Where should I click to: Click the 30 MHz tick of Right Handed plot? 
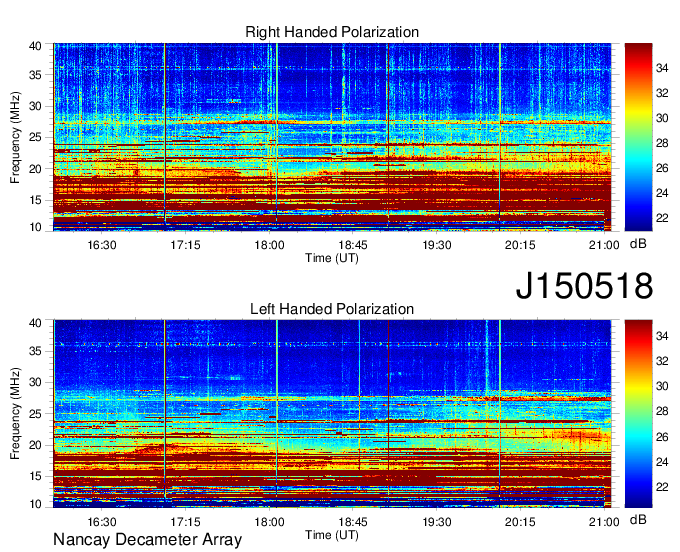35,106
